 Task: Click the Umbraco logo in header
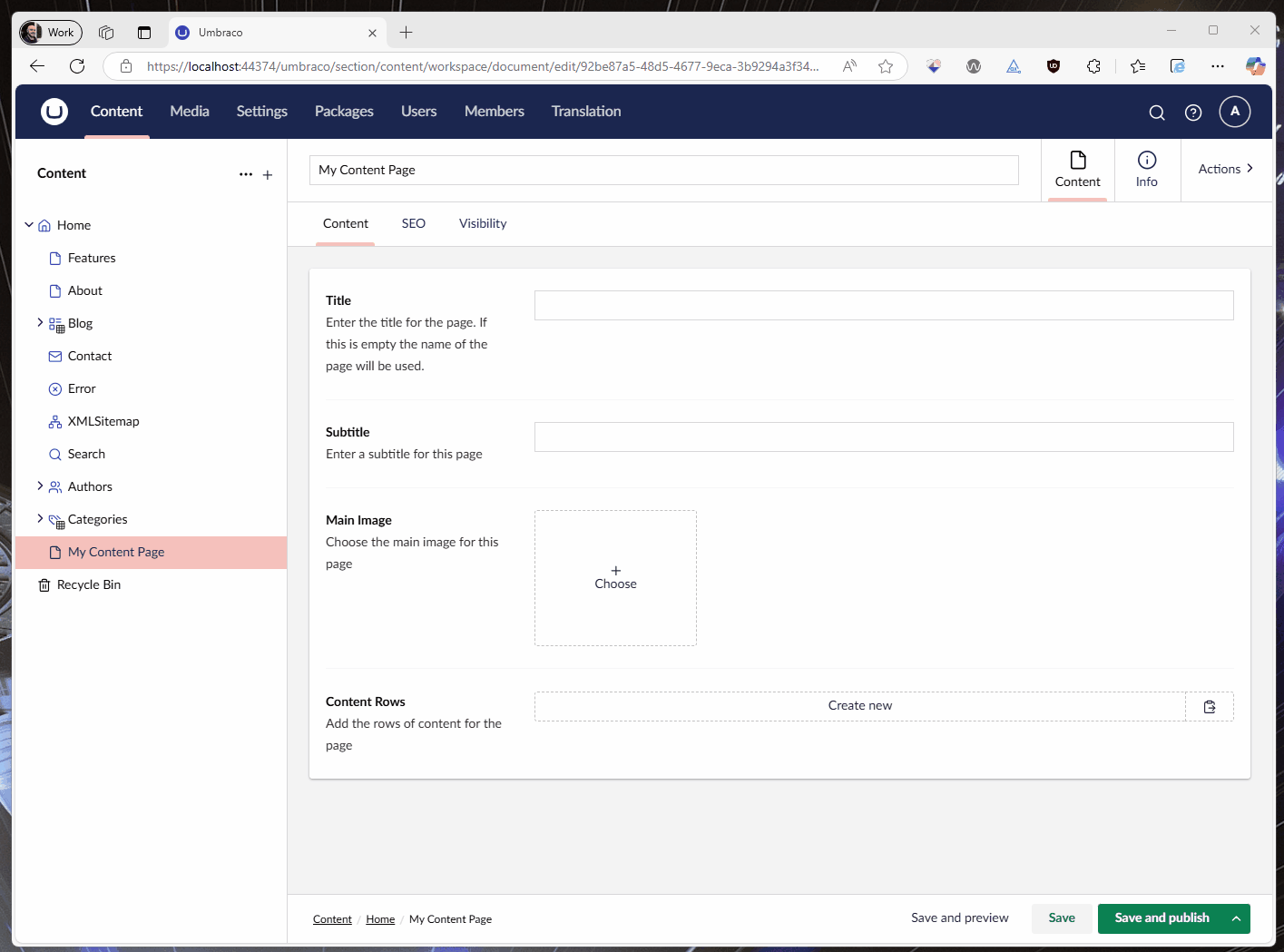(x=54, y=112)
